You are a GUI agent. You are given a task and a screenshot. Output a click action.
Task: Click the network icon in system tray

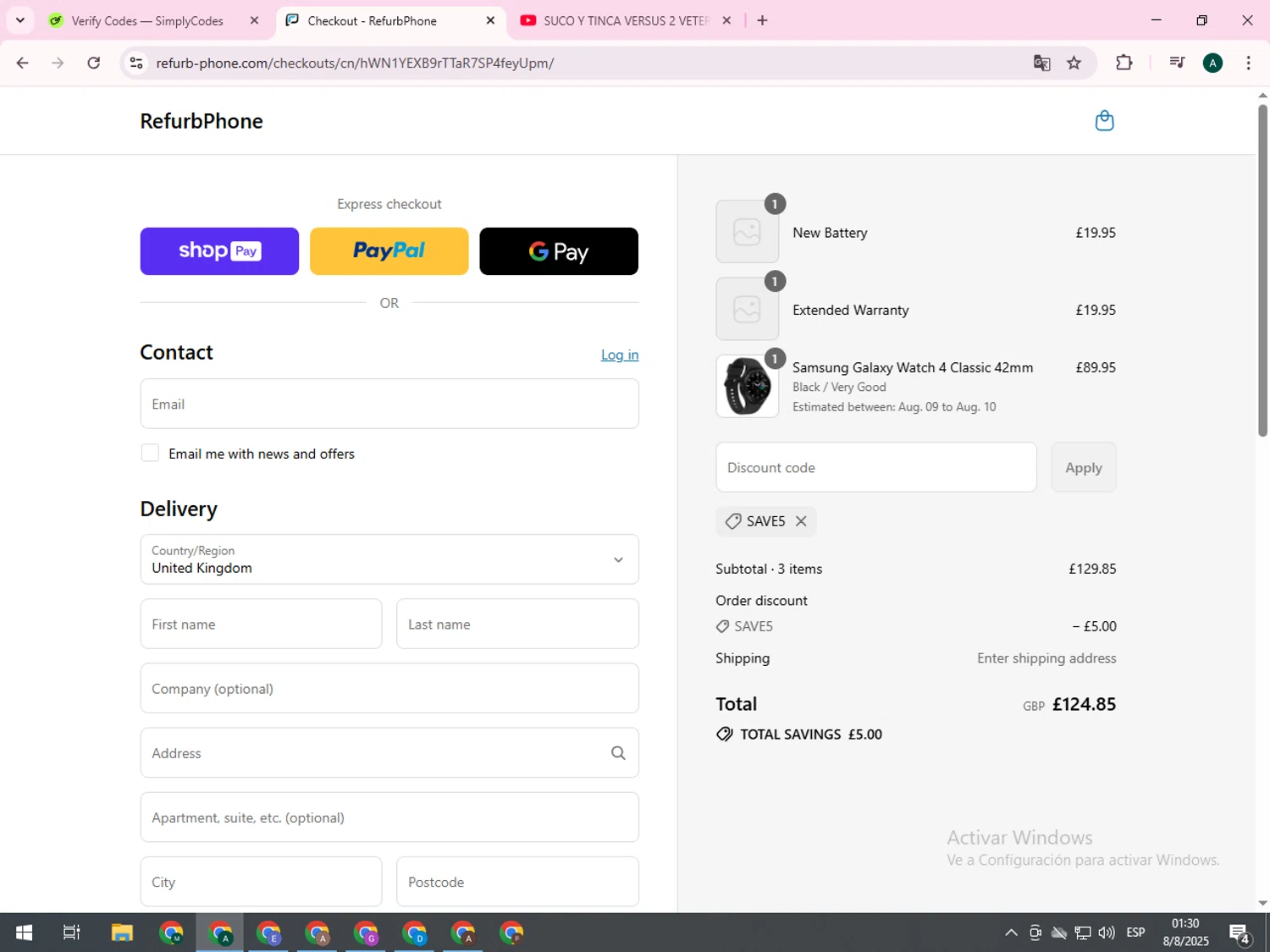[1082, 933]
